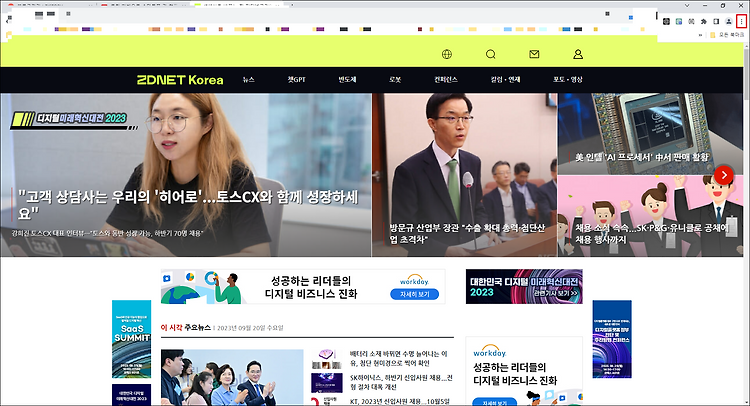Click 자세히 보기 on Workday banner
Screen dimensions: 750x406
(x=414, y=295)
